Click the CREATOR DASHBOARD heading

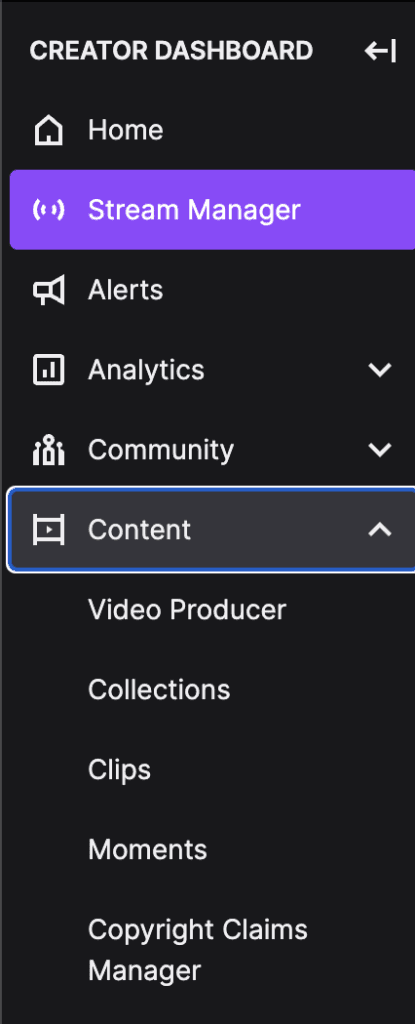171,51
